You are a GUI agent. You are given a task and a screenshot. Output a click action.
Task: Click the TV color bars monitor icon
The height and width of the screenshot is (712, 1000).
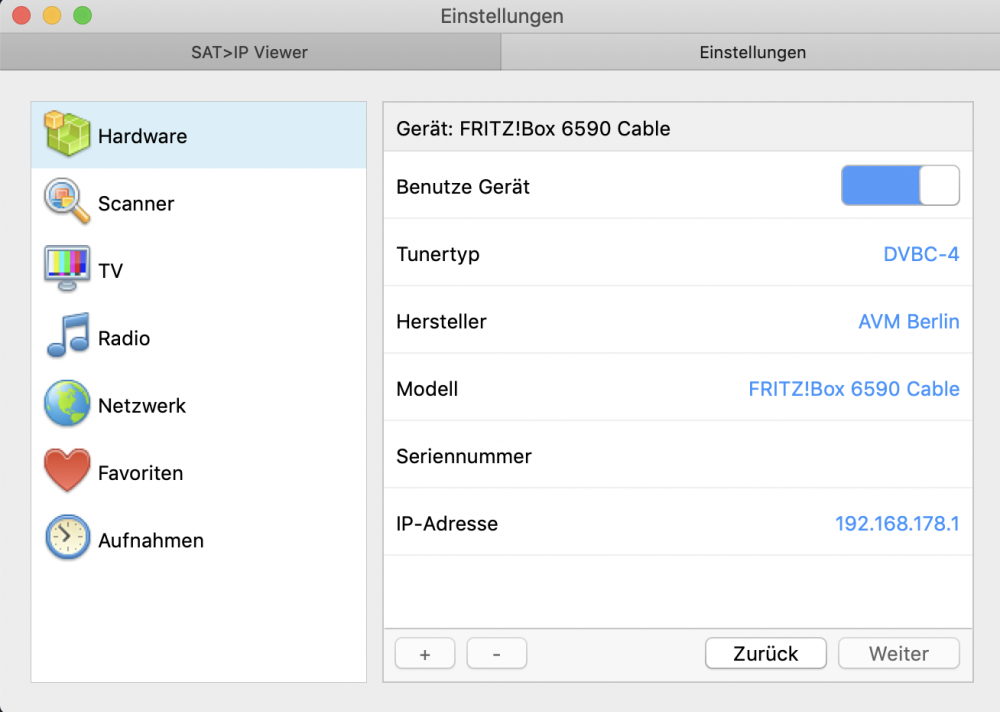click(x=67, y=270)
